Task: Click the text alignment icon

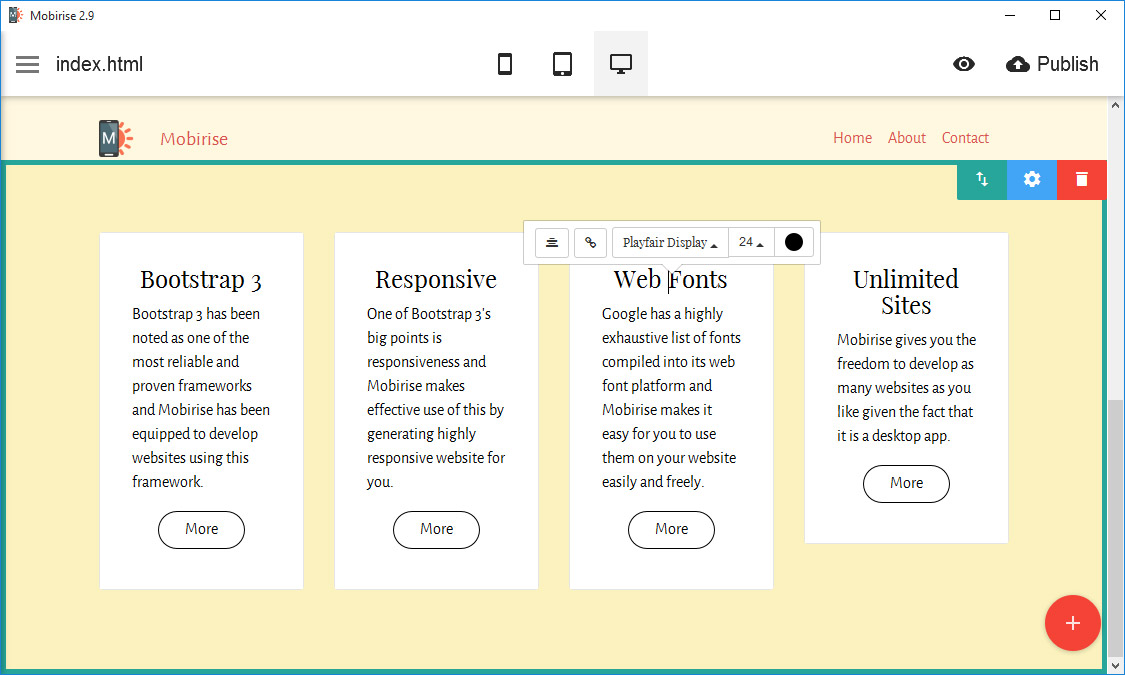Action: tap(552, 242)
